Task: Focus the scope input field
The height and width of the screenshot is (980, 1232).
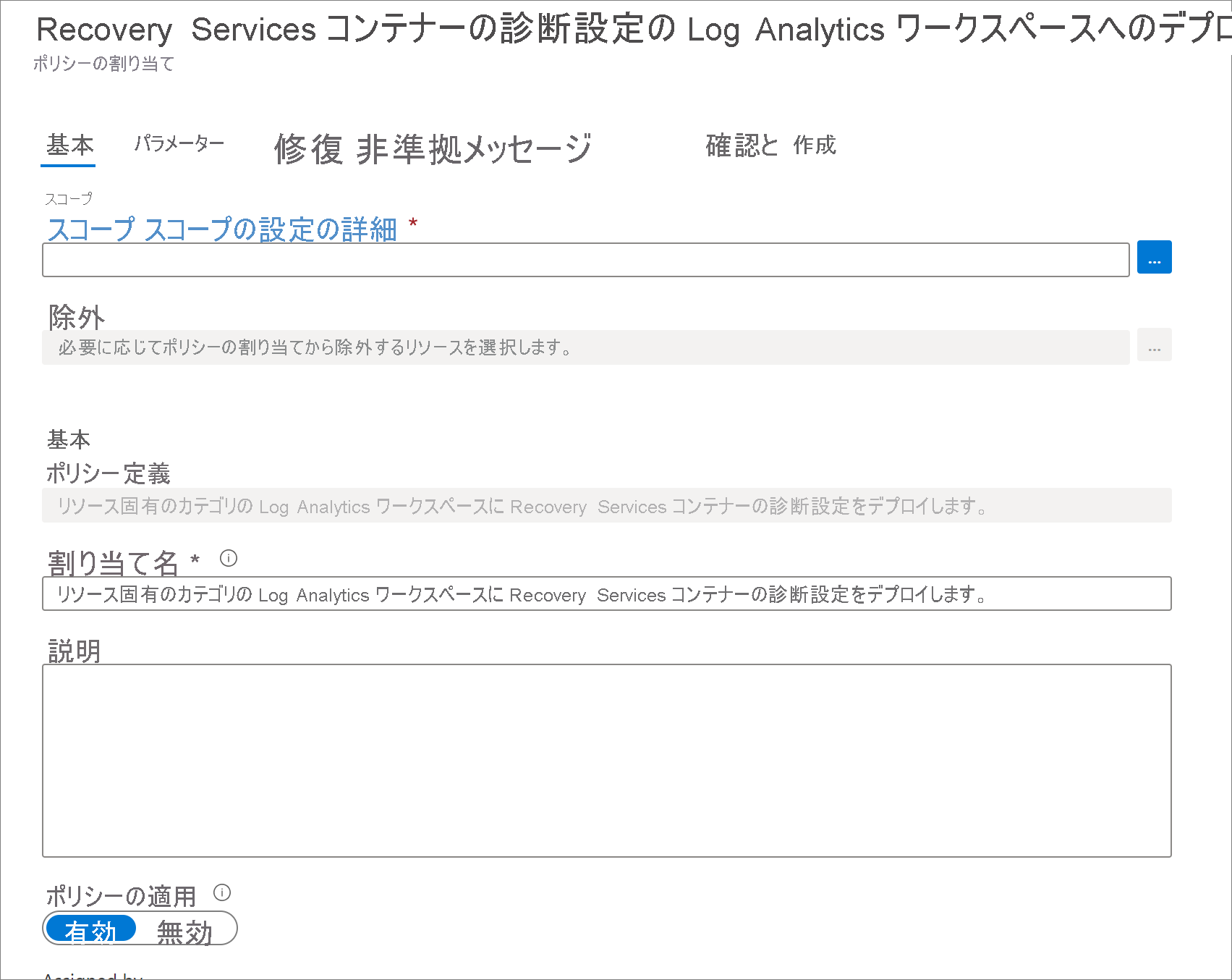Action: pyautogui.click(x=585, y=260)
